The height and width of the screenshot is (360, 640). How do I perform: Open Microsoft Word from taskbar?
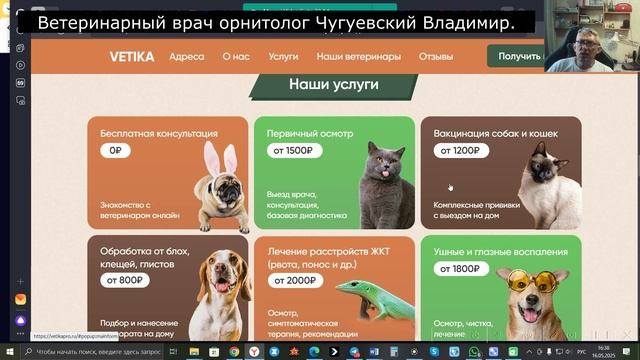(x=374, y=351)
